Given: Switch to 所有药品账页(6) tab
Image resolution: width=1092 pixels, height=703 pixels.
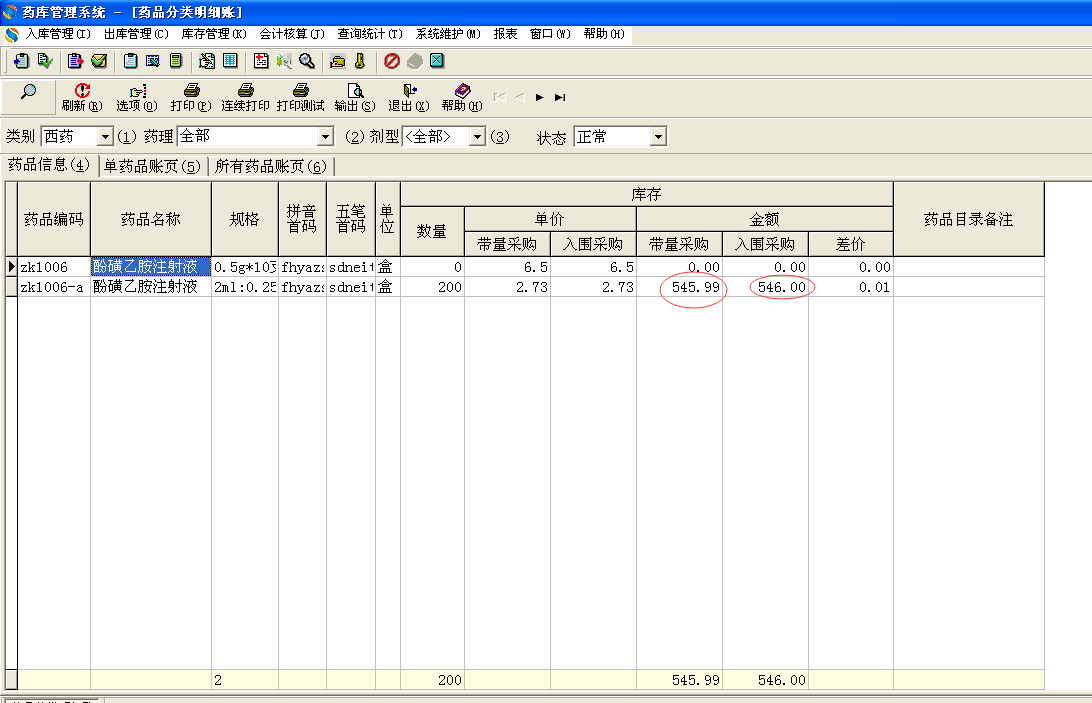Looking at the screenshot, I should (x=270, y=167).
